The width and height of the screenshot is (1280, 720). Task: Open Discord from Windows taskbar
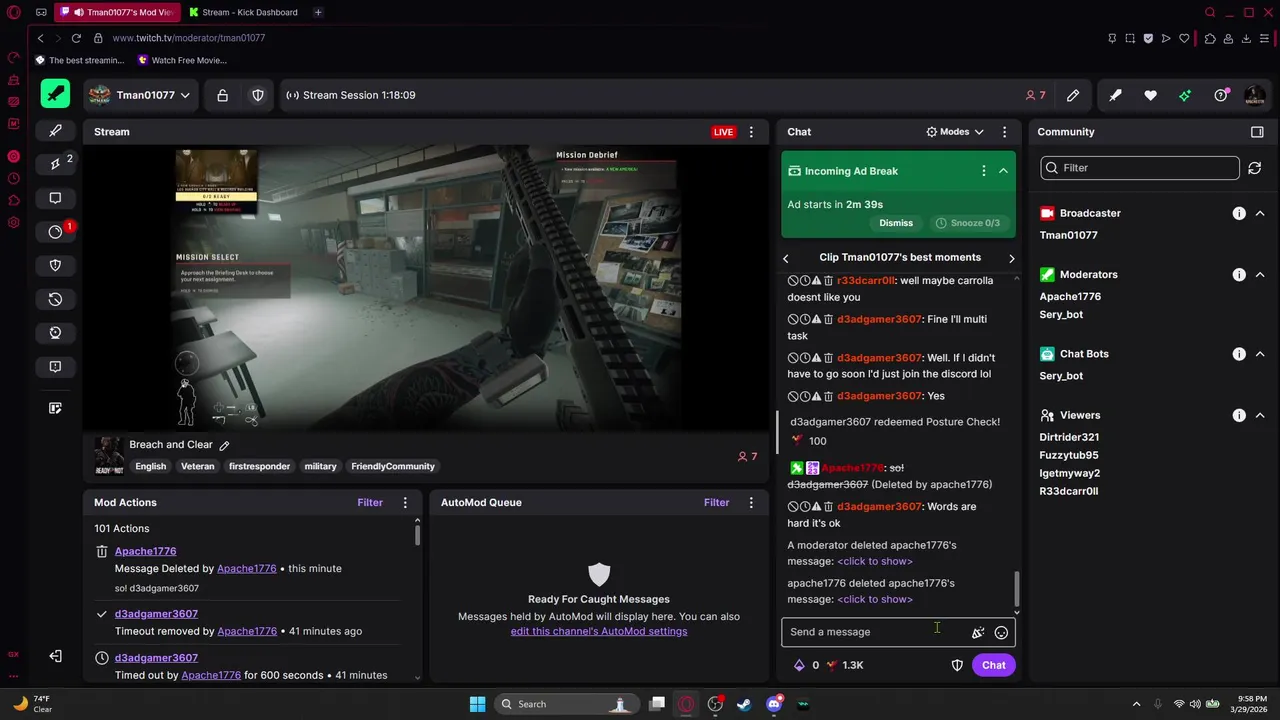click(x=773, y=704)
